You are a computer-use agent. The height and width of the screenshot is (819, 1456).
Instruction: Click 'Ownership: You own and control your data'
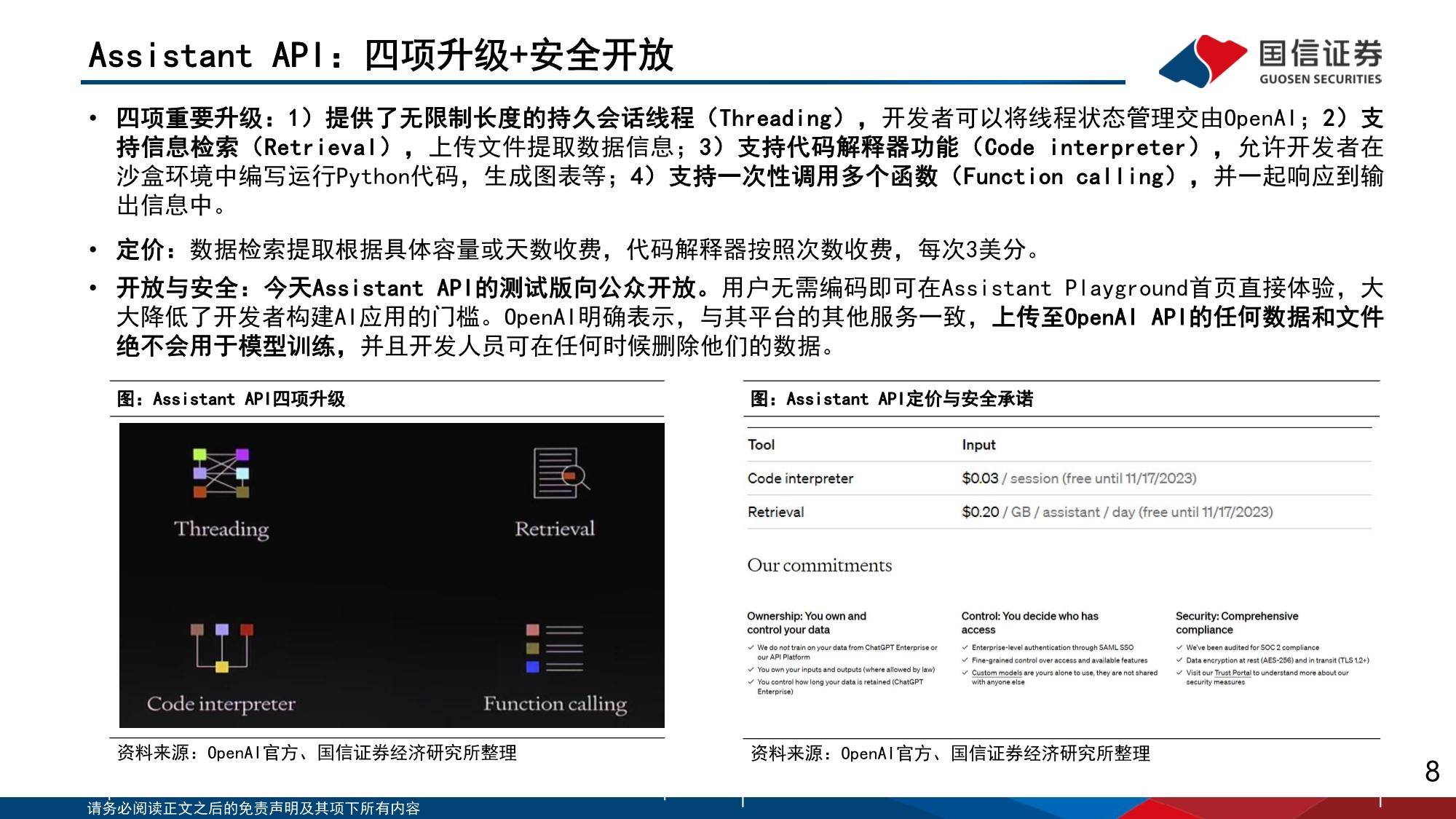coord(807,622)
